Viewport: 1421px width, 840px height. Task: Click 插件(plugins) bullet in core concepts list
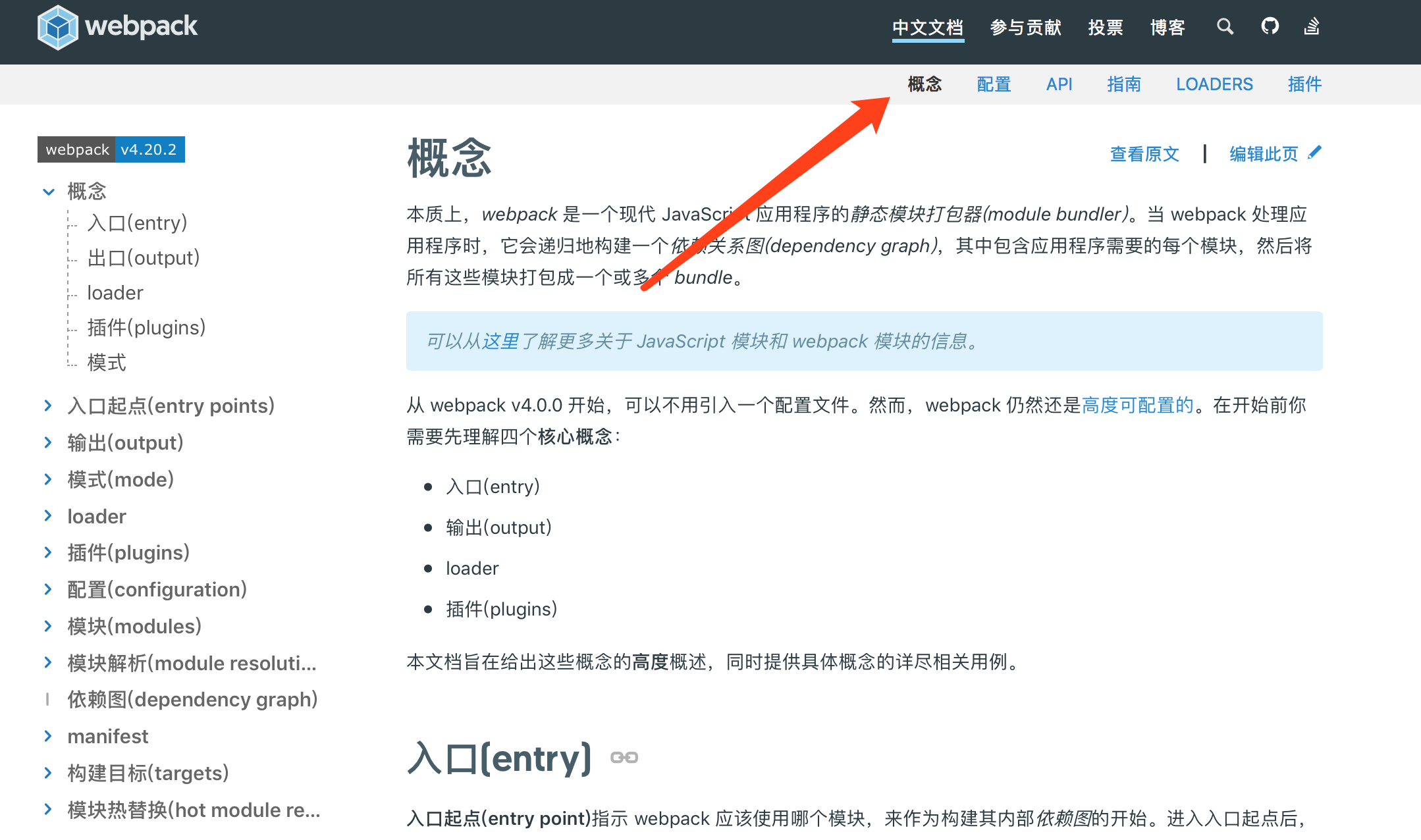[x=501, y=609]
